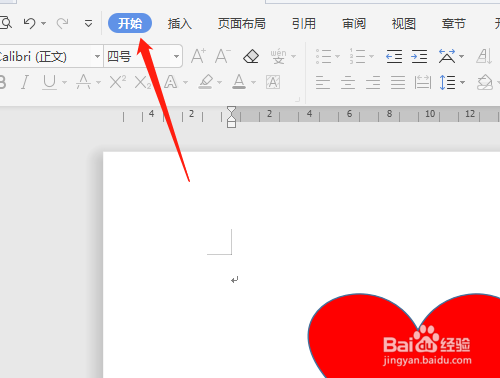Viewport: 500px width, 378px height.
Task: Expand the Undo history dropdown arrow
Action: (x=44, y=24)
